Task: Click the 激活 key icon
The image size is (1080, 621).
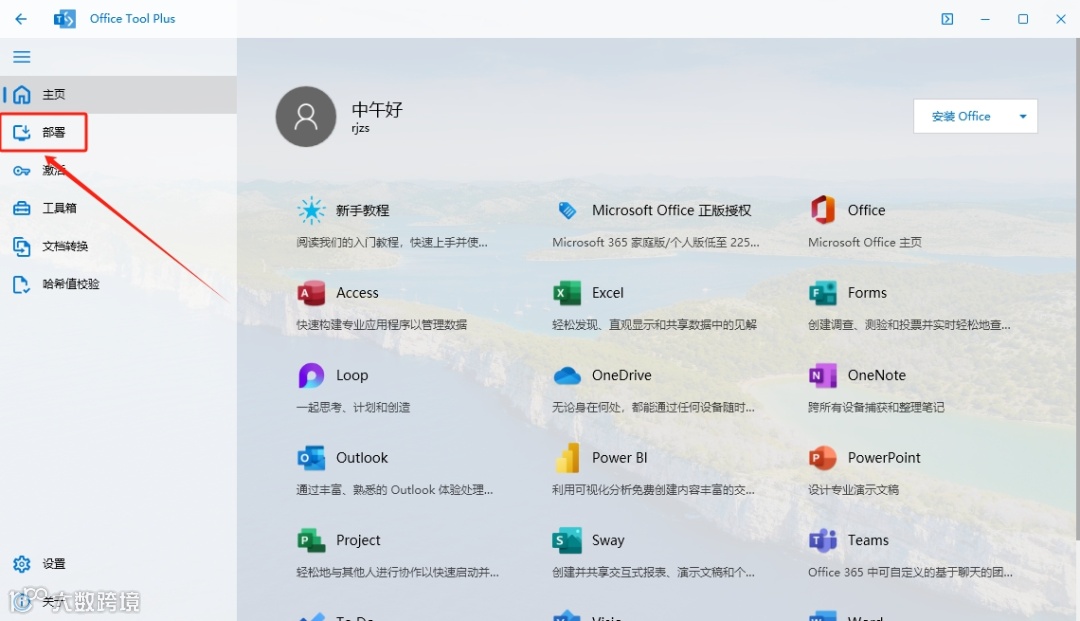Action: 21,170
